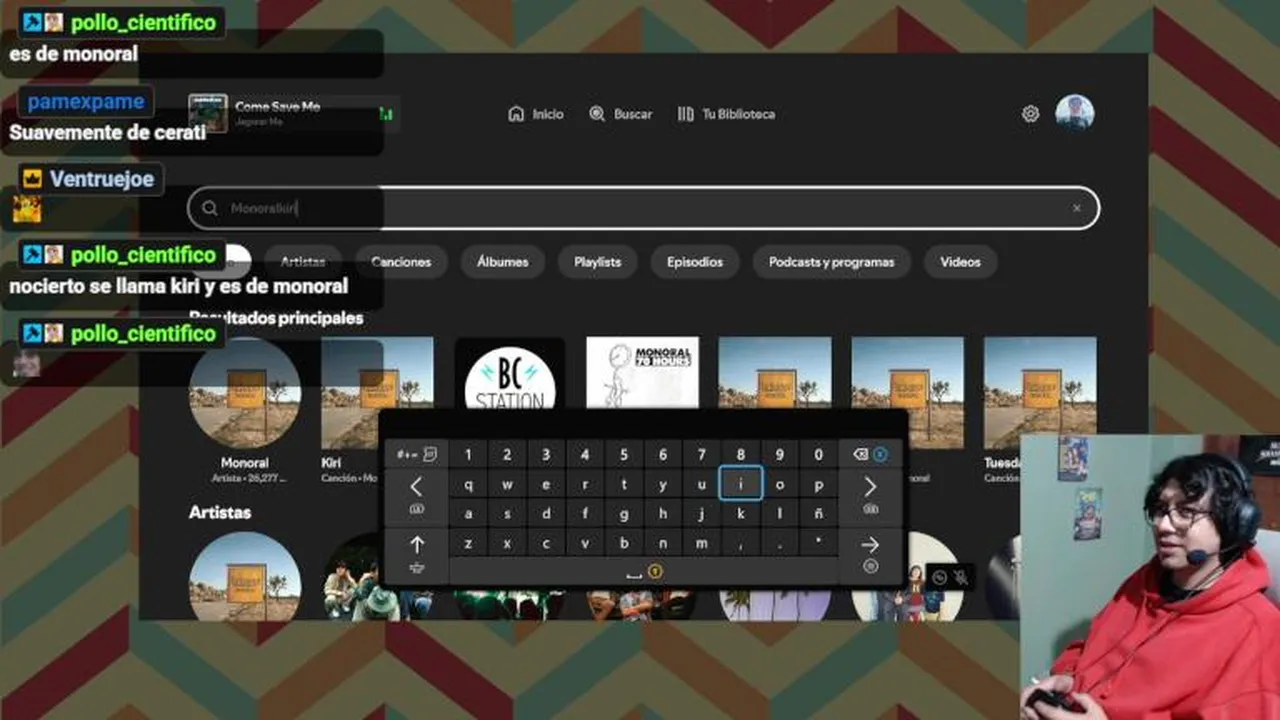This screenshot has width=1280, height=720.
Task: Tap the left cursor arrow key on keyboard
Action: (416, 495)
